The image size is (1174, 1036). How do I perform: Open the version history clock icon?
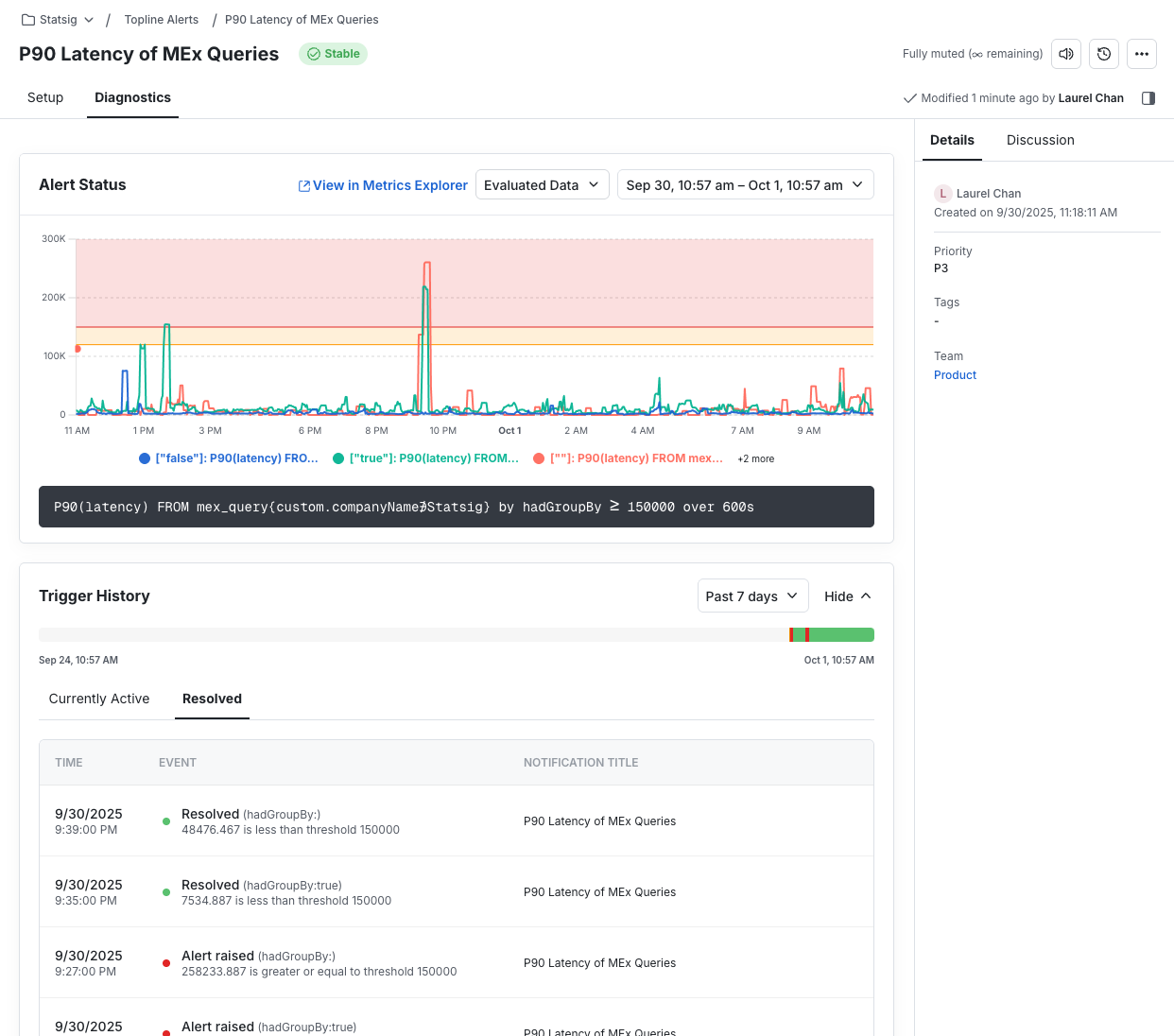click(1104, 54)
